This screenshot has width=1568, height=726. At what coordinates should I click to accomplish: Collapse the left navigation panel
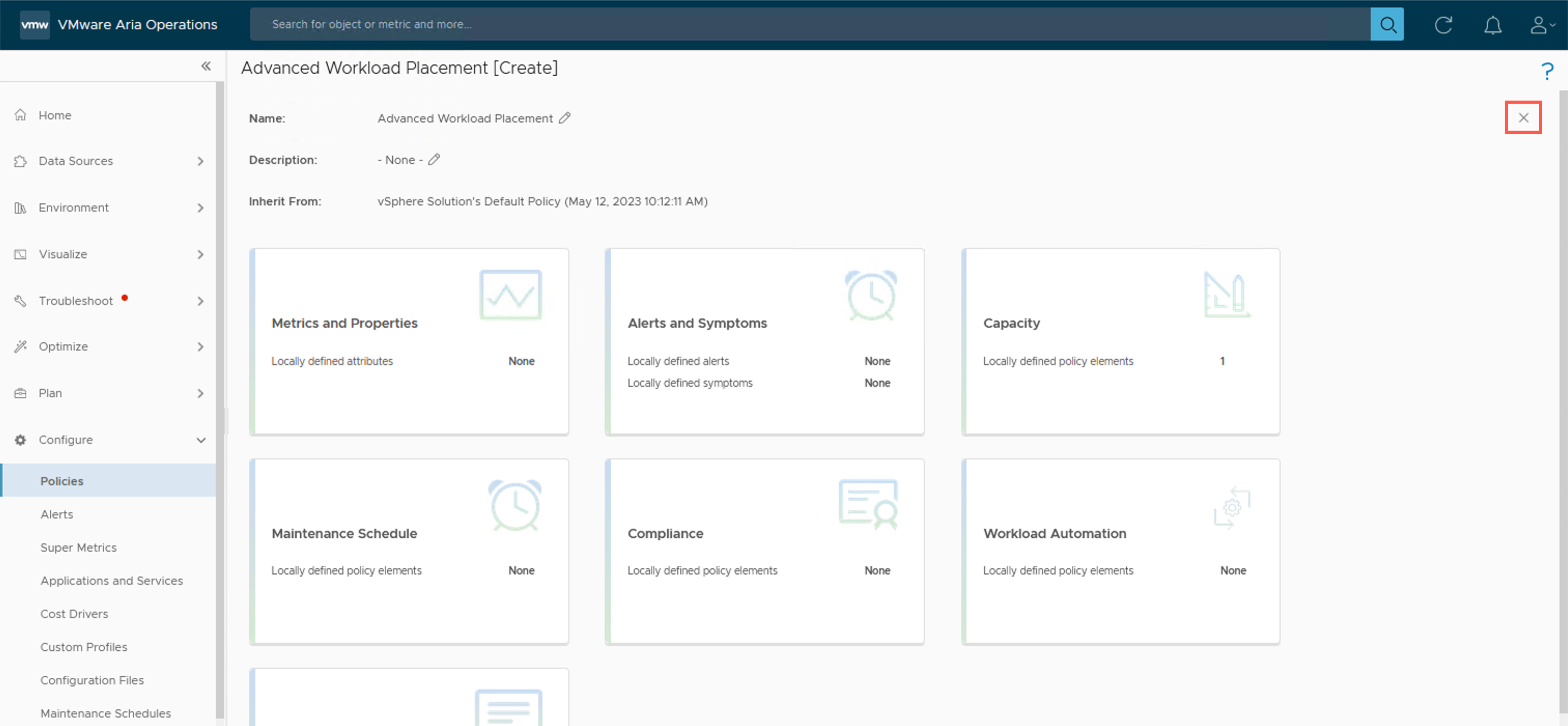click(x=206, y=66)
